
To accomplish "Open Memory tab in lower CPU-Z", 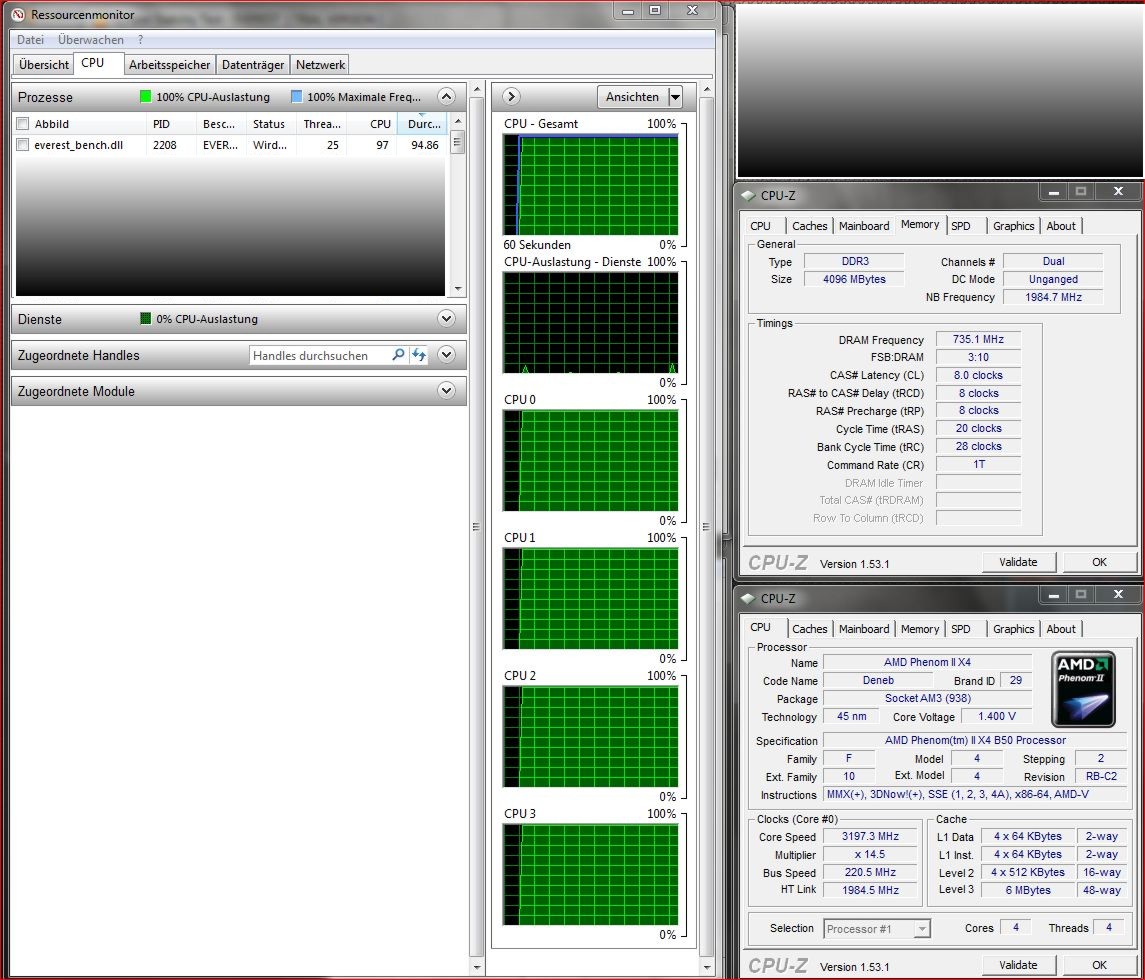I will 919,629.
